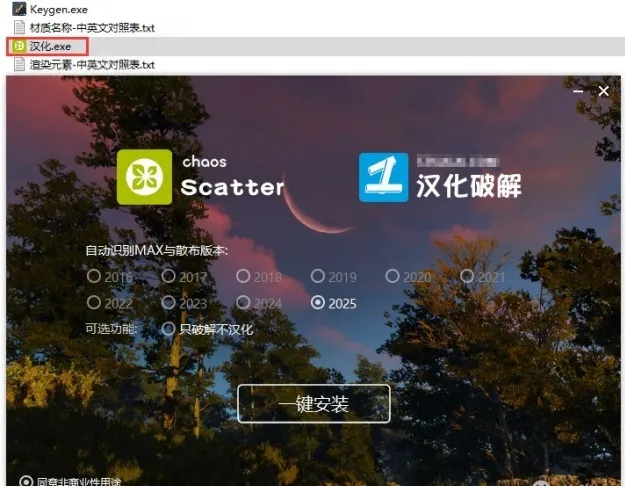Click the 渲染元素-中英文对照表.txt document icon
Screen dimensions: 625x486
click(x=19, y=64)
